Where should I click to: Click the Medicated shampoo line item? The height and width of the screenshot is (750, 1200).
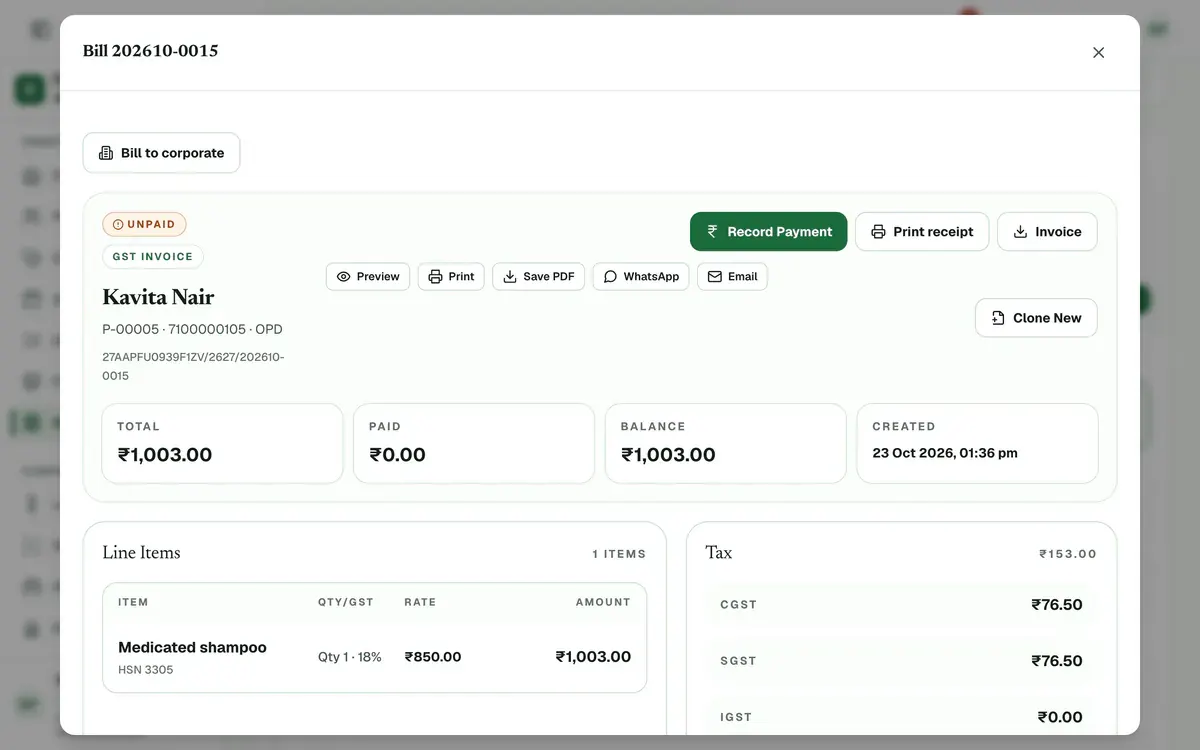tap(374, 657)
